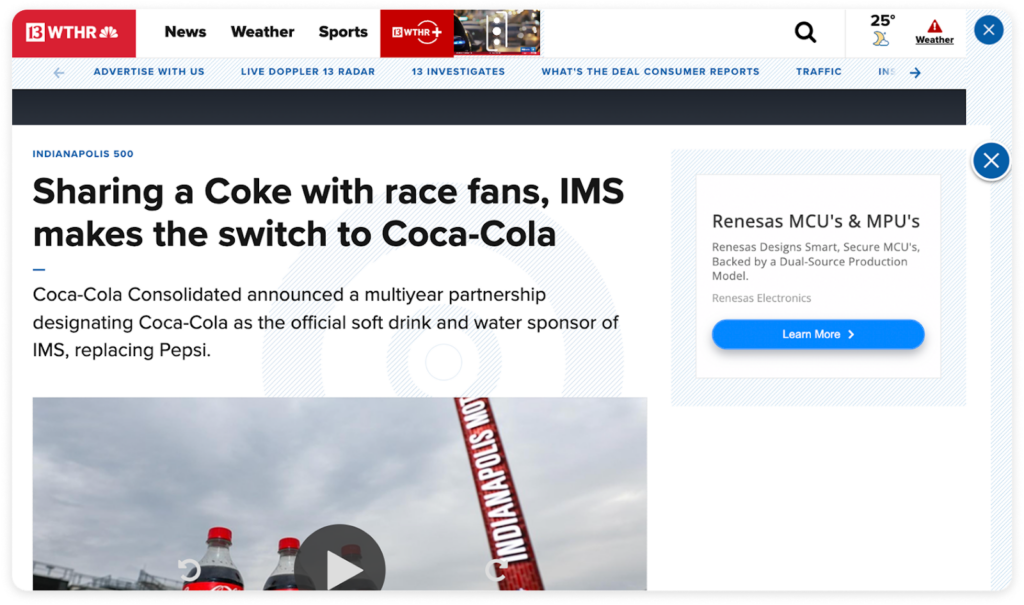Visit the Indianapolis 500 category link
Viewport: 1024px width, 605px height.
pyautogui.click(x=84, y=153)
